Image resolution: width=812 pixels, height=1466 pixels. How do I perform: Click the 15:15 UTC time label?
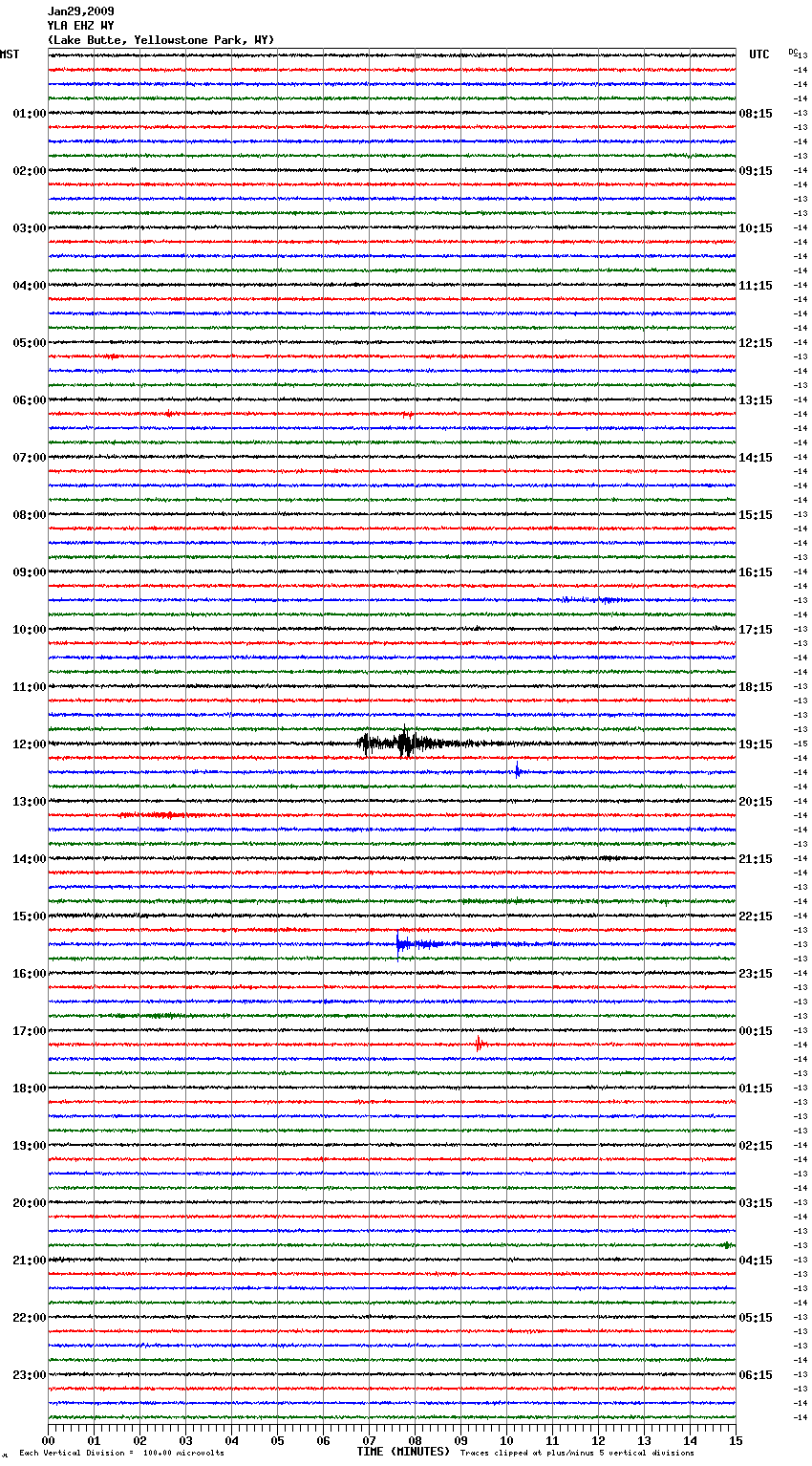tap(756, 515)
